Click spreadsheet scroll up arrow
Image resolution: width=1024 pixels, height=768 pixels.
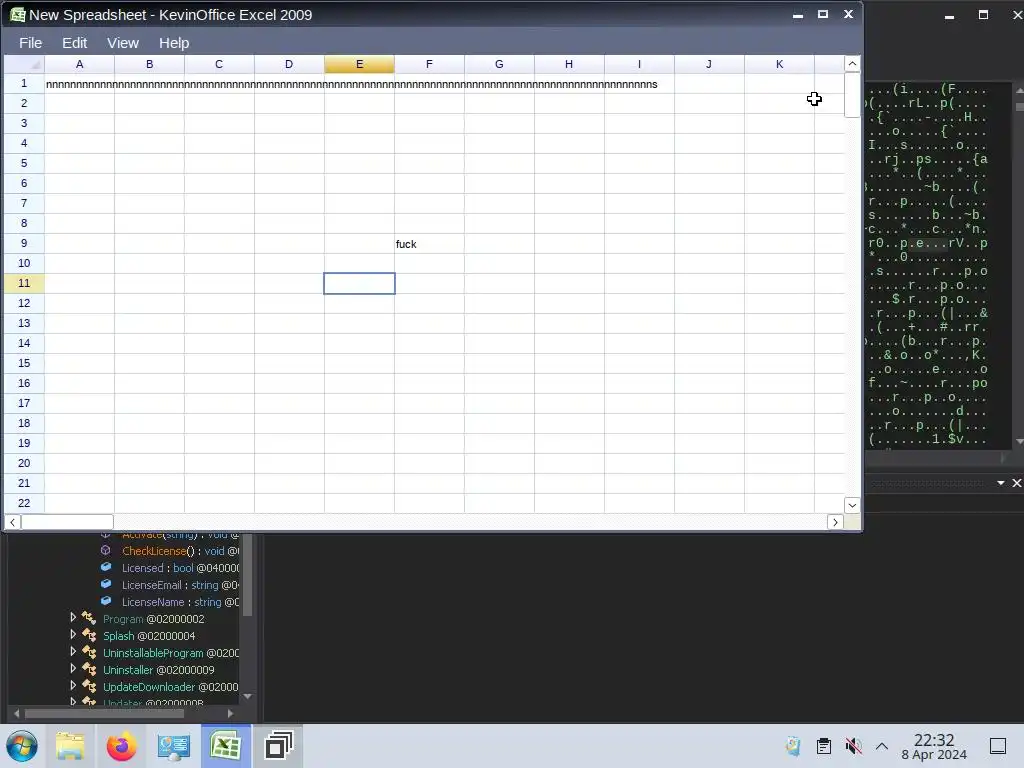pos(852,63)
